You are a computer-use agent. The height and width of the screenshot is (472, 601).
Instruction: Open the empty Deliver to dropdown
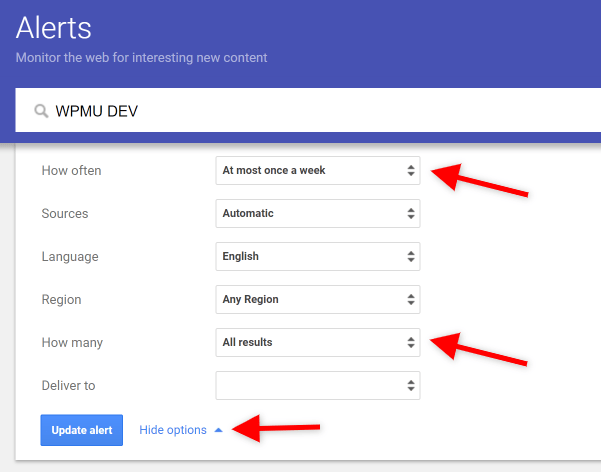coord(318,385)
